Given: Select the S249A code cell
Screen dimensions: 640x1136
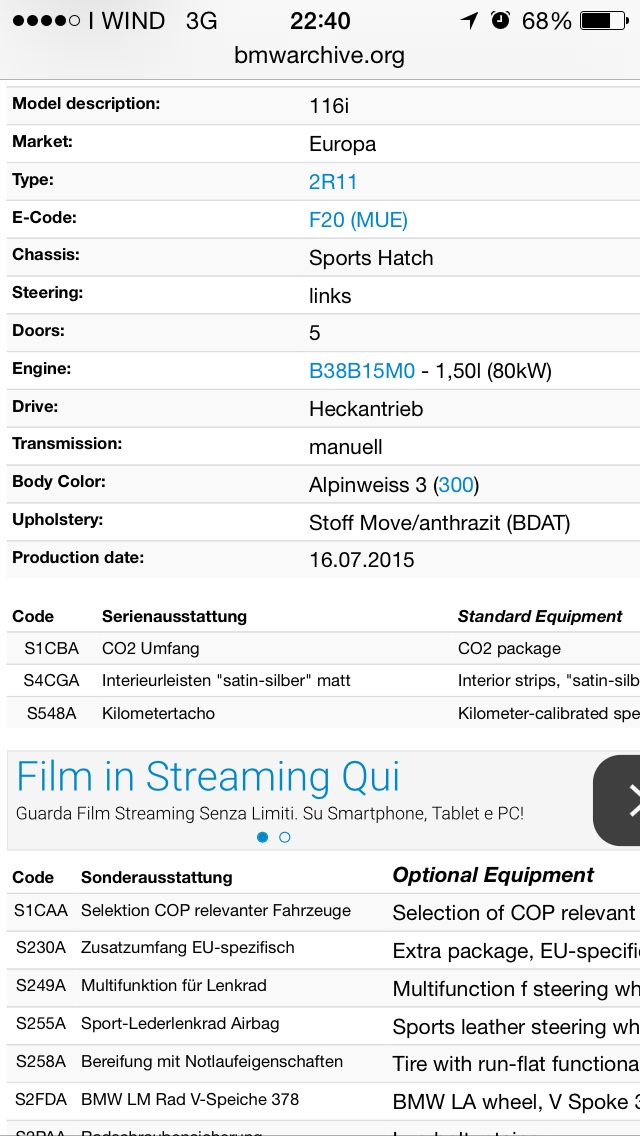Looking at the screenshot, I should 41,986.
